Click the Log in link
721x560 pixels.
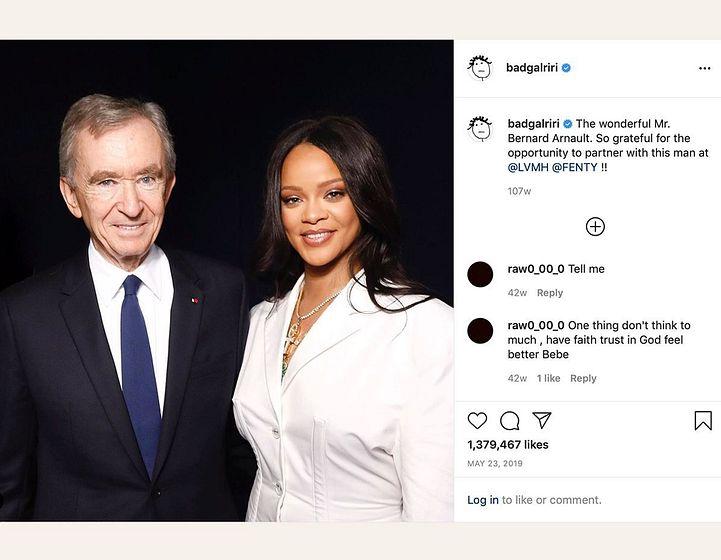pyautogui.click(x=482, y=500)
